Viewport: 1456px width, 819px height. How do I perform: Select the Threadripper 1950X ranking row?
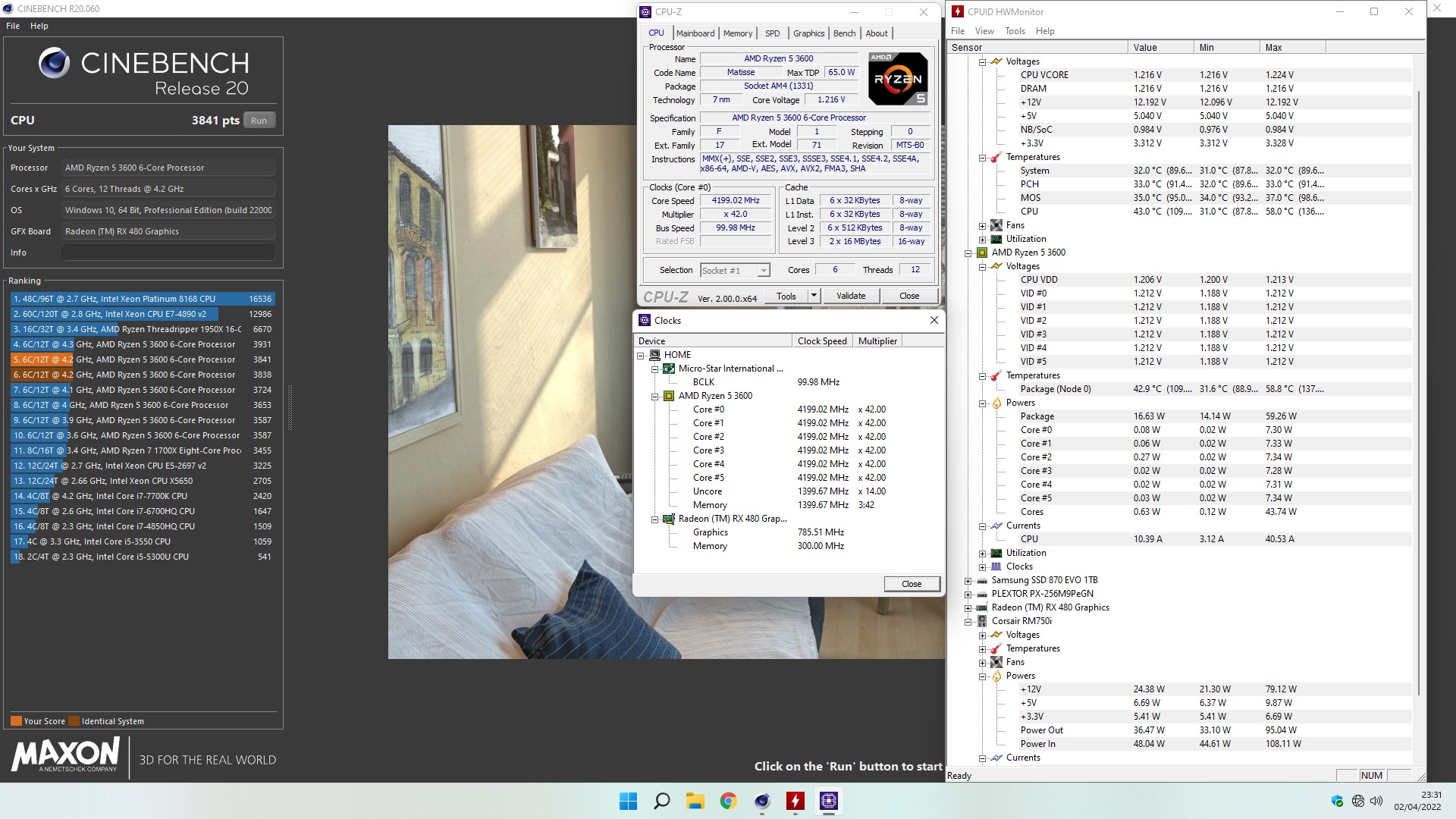[x=143, y=329]
